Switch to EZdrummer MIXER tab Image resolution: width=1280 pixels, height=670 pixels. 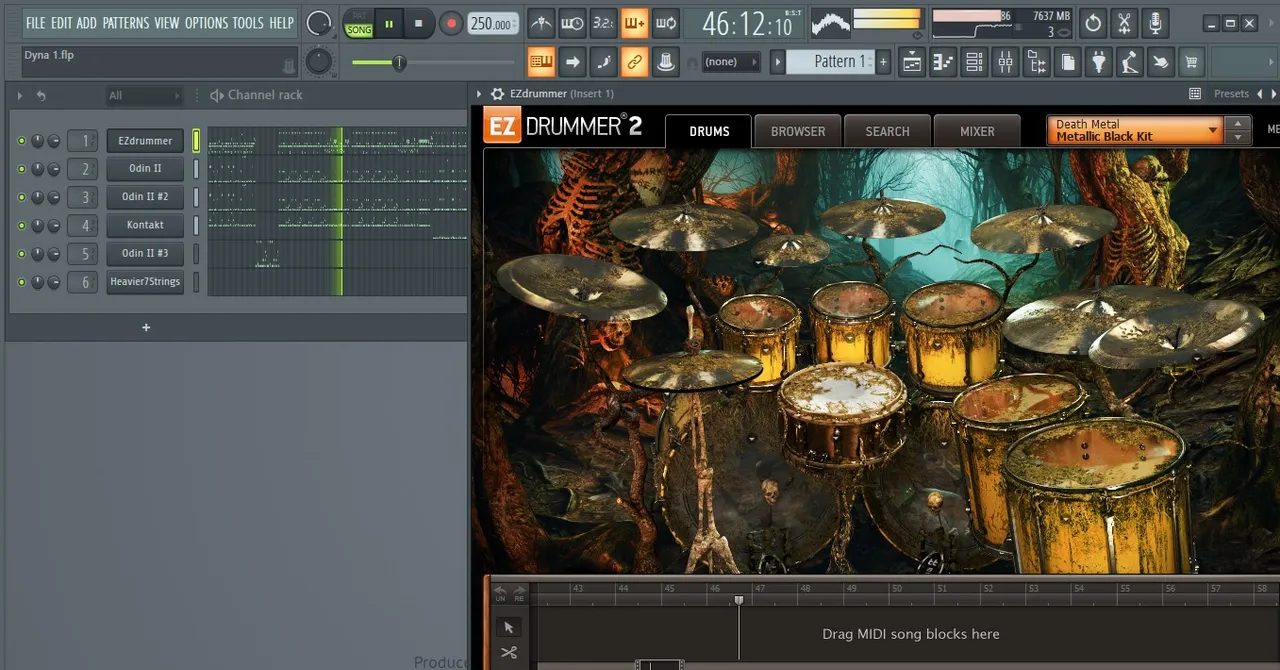click(977, 131)
